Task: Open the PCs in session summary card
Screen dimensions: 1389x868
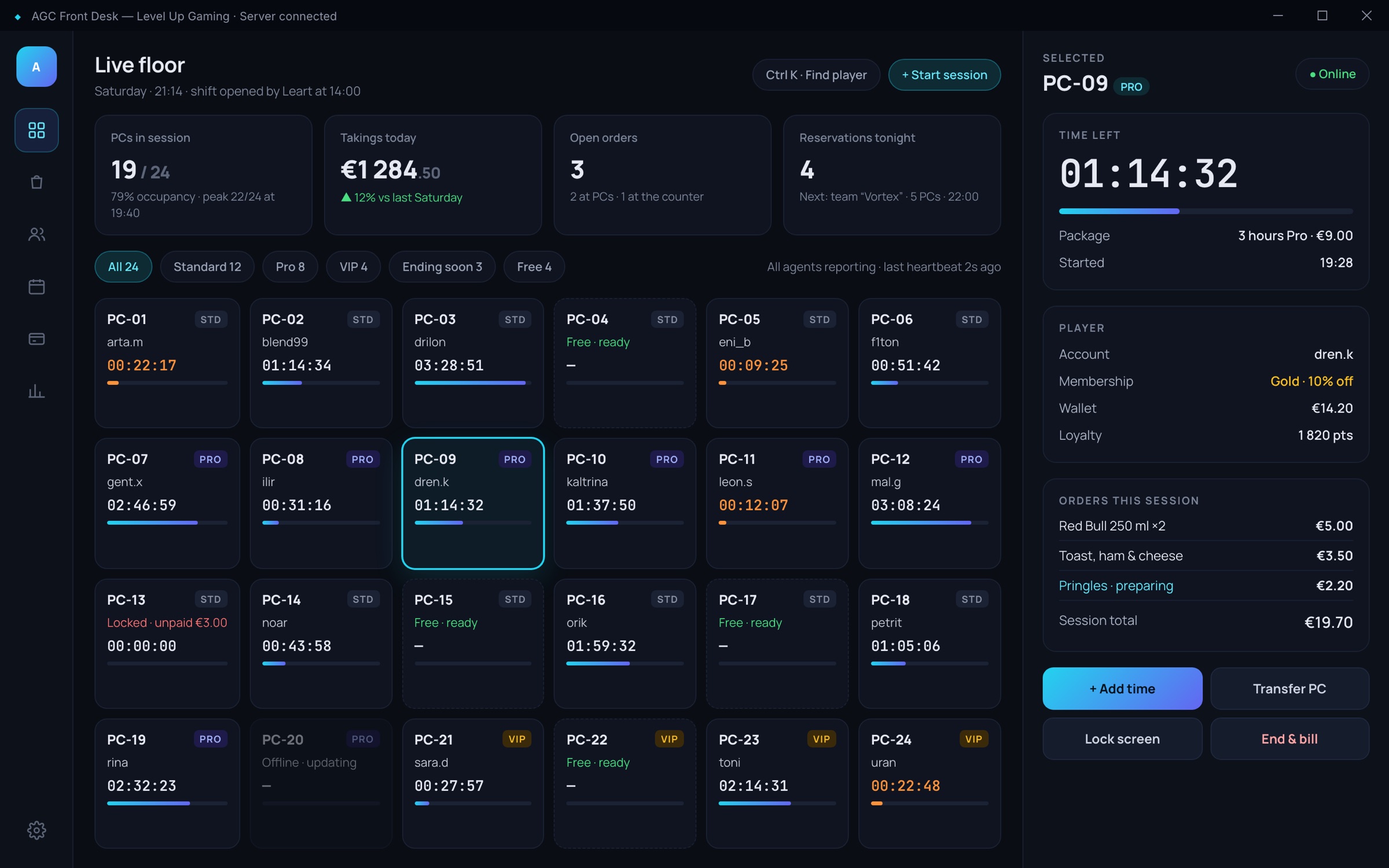Action: pyautogui.click(x=203, y=175)
